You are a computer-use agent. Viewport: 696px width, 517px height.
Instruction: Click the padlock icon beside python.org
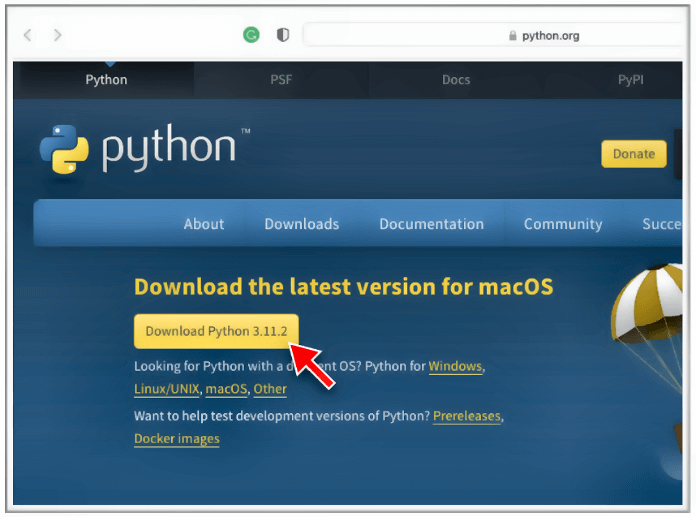tap(513, 36)
